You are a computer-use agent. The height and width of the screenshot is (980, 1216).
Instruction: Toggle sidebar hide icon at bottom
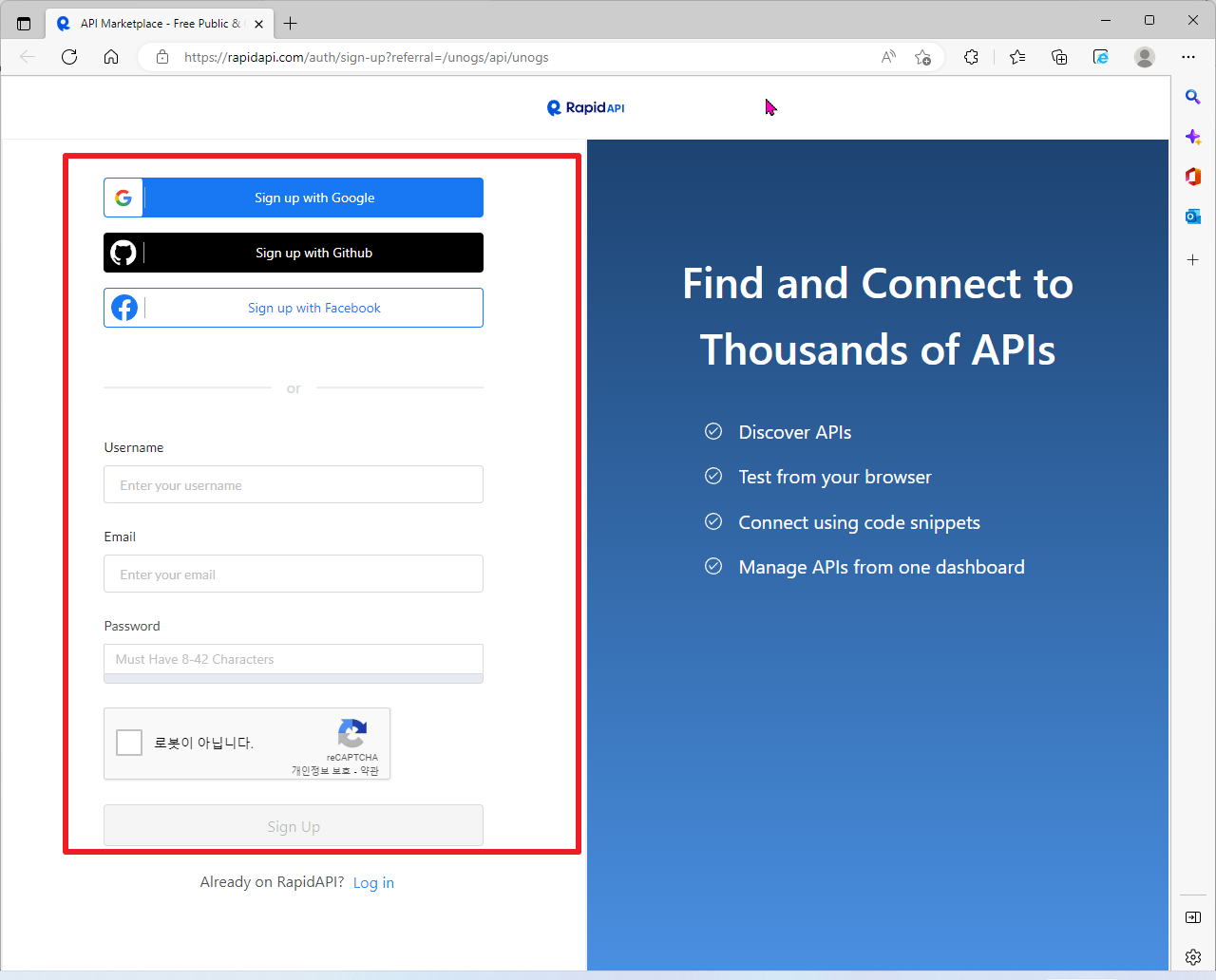coord(1193,917)
